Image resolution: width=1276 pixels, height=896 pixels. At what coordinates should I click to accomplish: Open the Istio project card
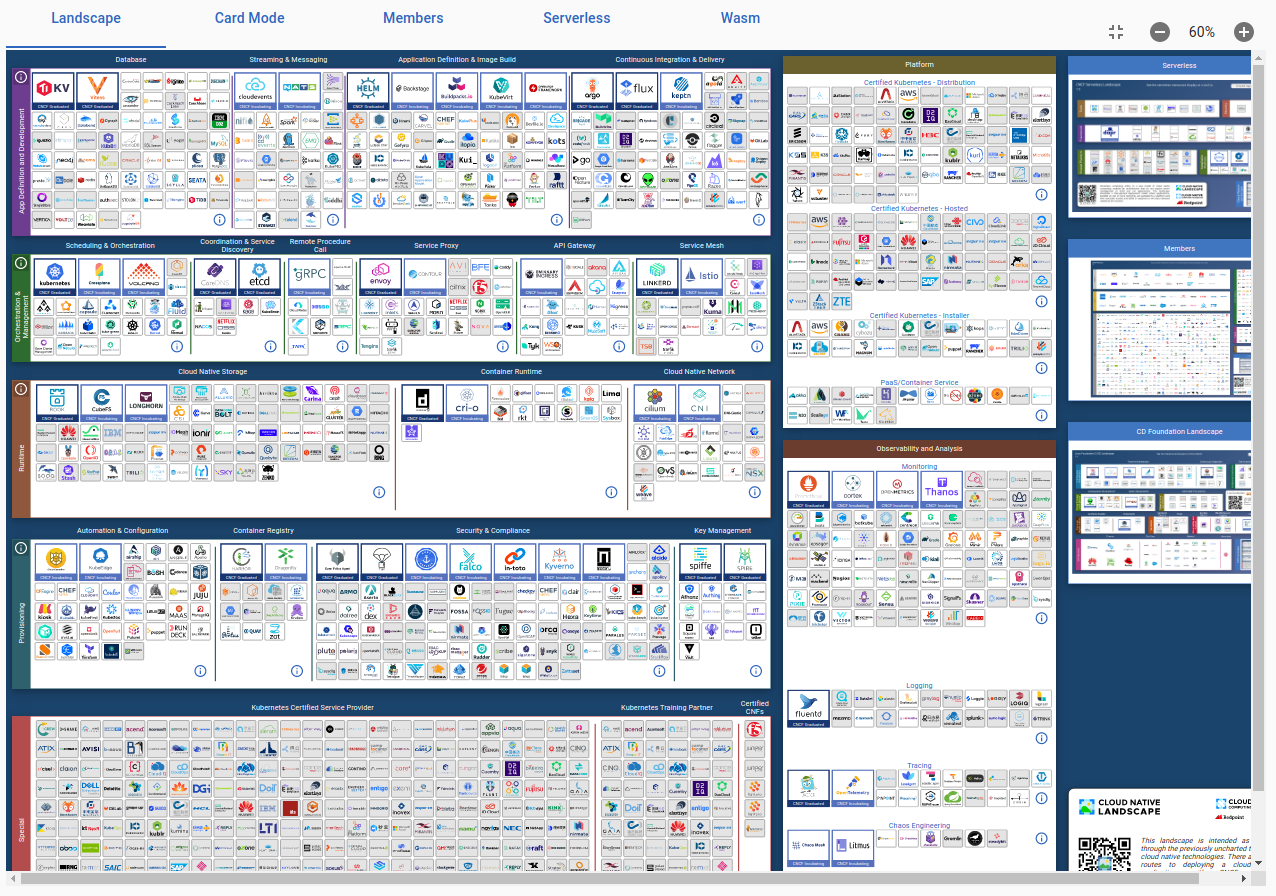pyautogui.click(x=700, y=277)
